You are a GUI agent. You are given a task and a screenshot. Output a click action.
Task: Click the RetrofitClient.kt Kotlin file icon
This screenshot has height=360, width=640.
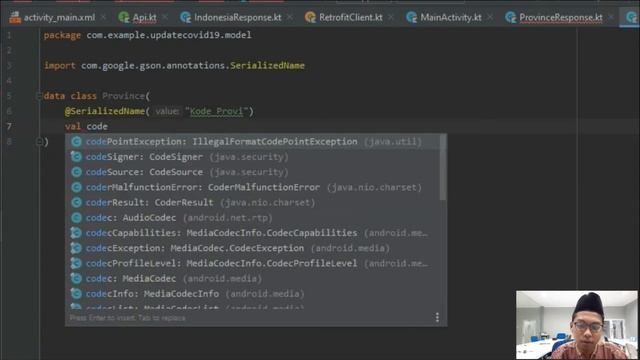tap(310, 17)
